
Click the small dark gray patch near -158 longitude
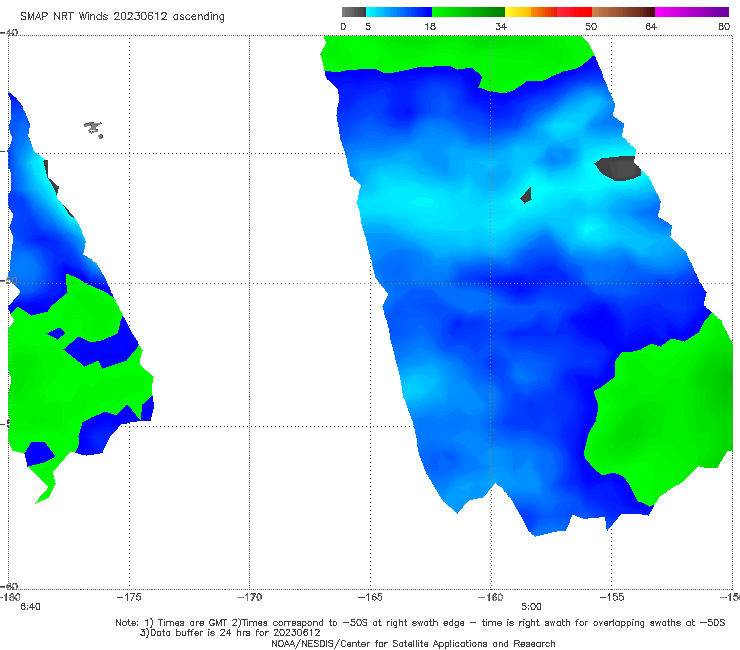coord(526,195)
